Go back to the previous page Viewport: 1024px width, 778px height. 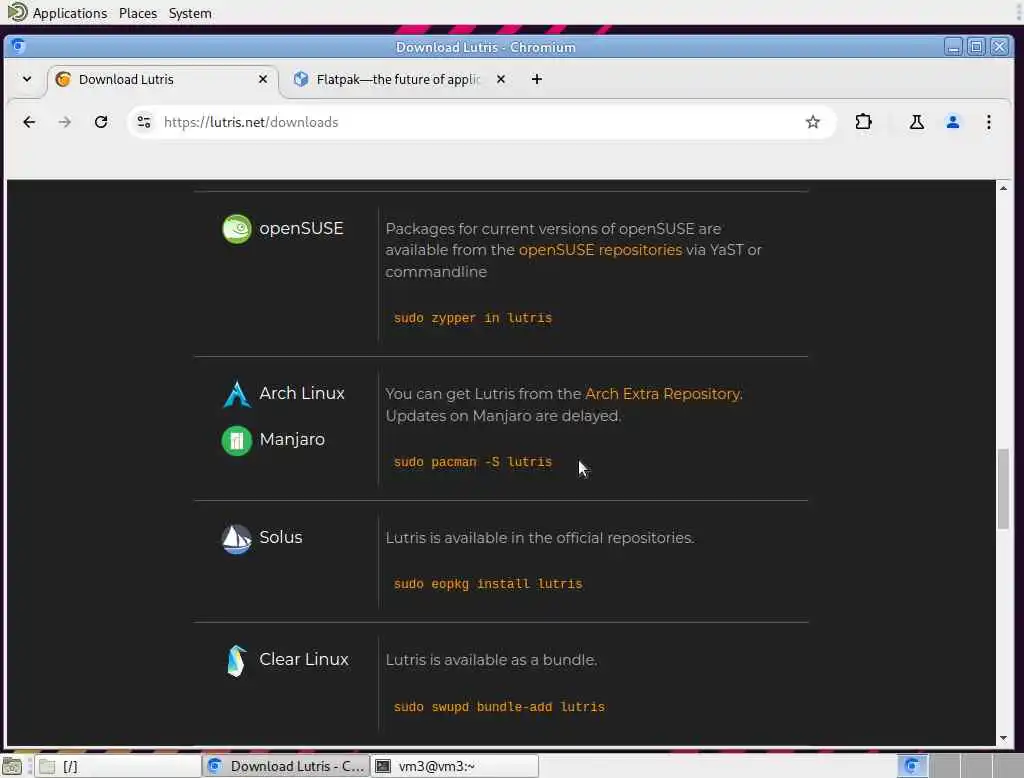click(x=29, y=122)
